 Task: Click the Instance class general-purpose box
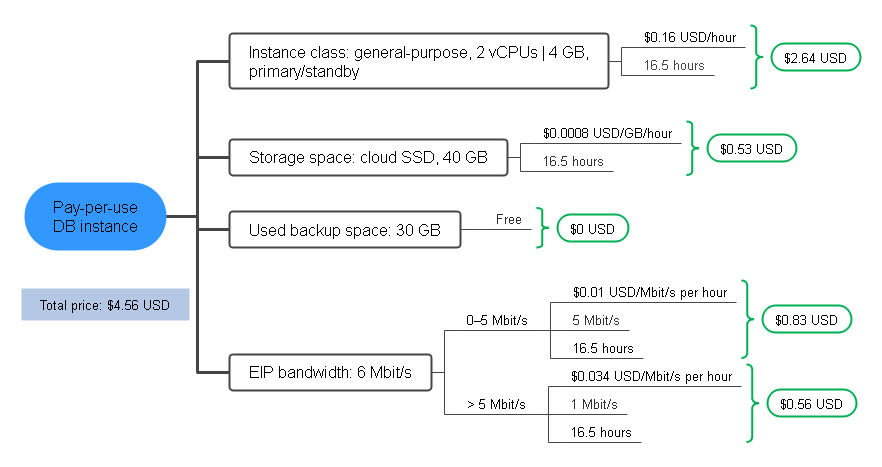point(418,61)
